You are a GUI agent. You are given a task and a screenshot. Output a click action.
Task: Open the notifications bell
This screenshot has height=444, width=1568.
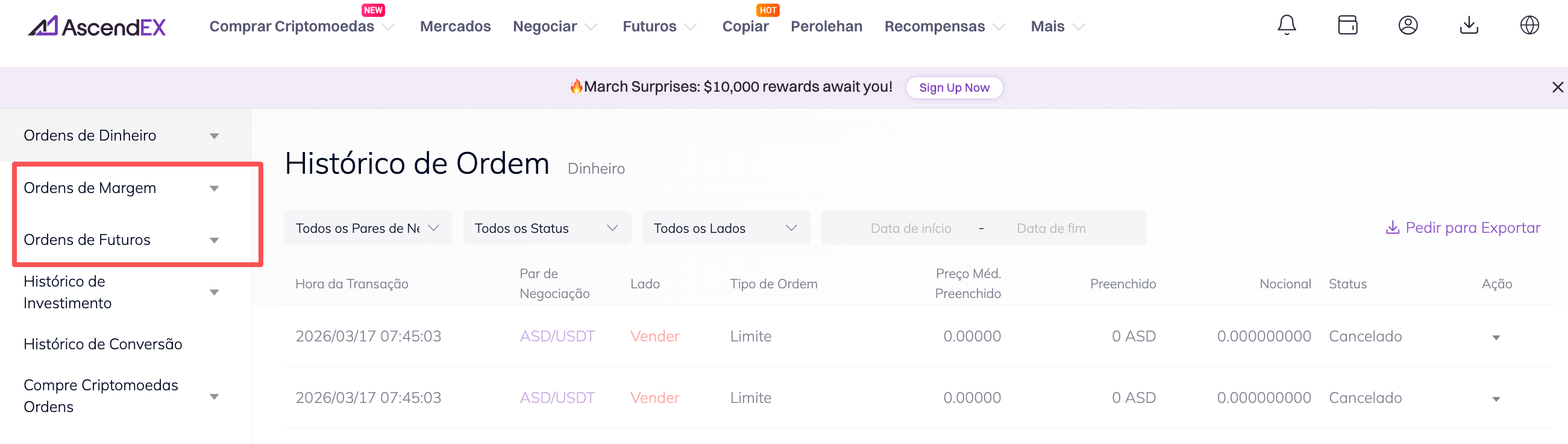tap(1286, 25)
